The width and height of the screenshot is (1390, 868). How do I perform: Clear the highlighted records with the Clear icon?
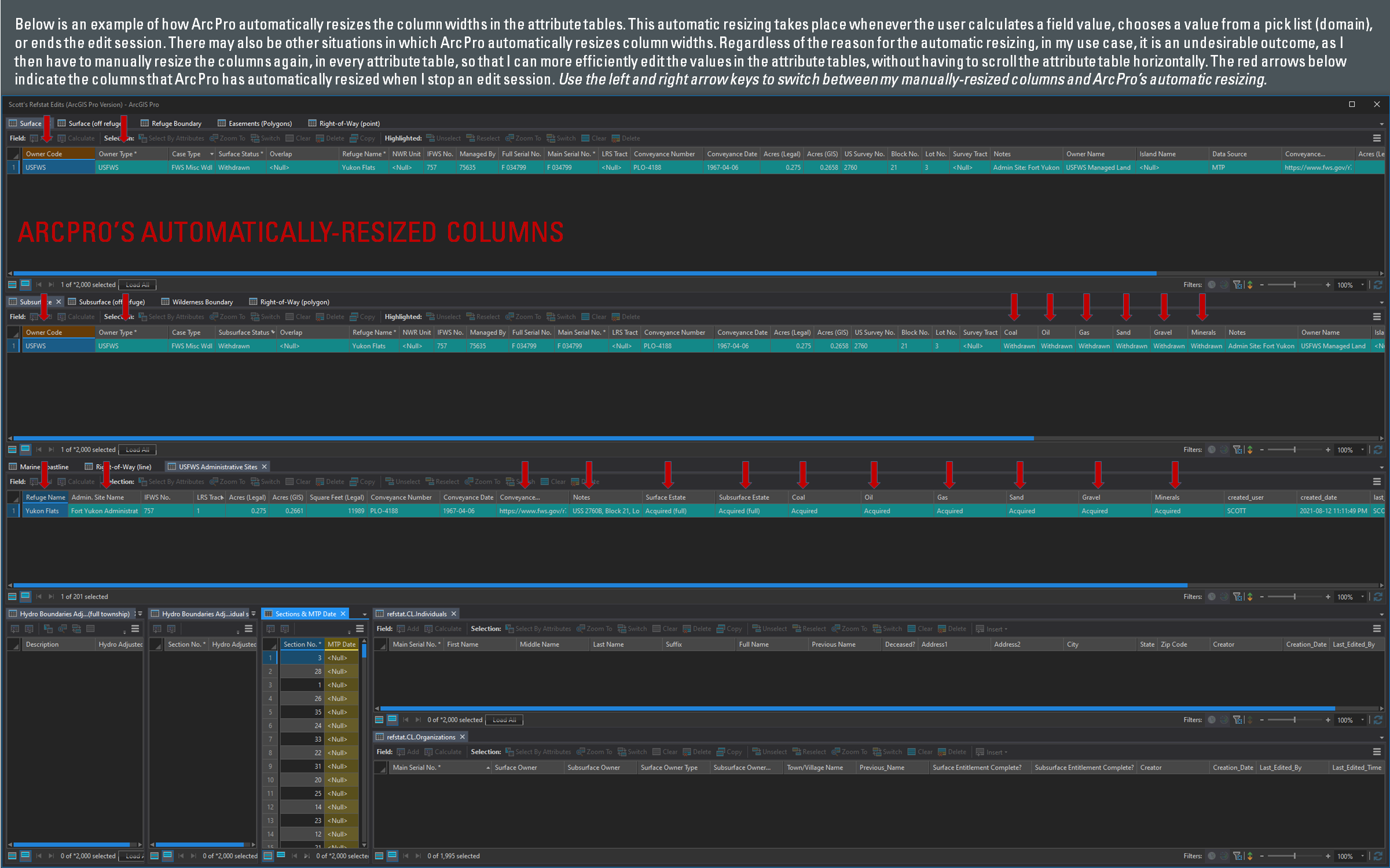point(595,138)
